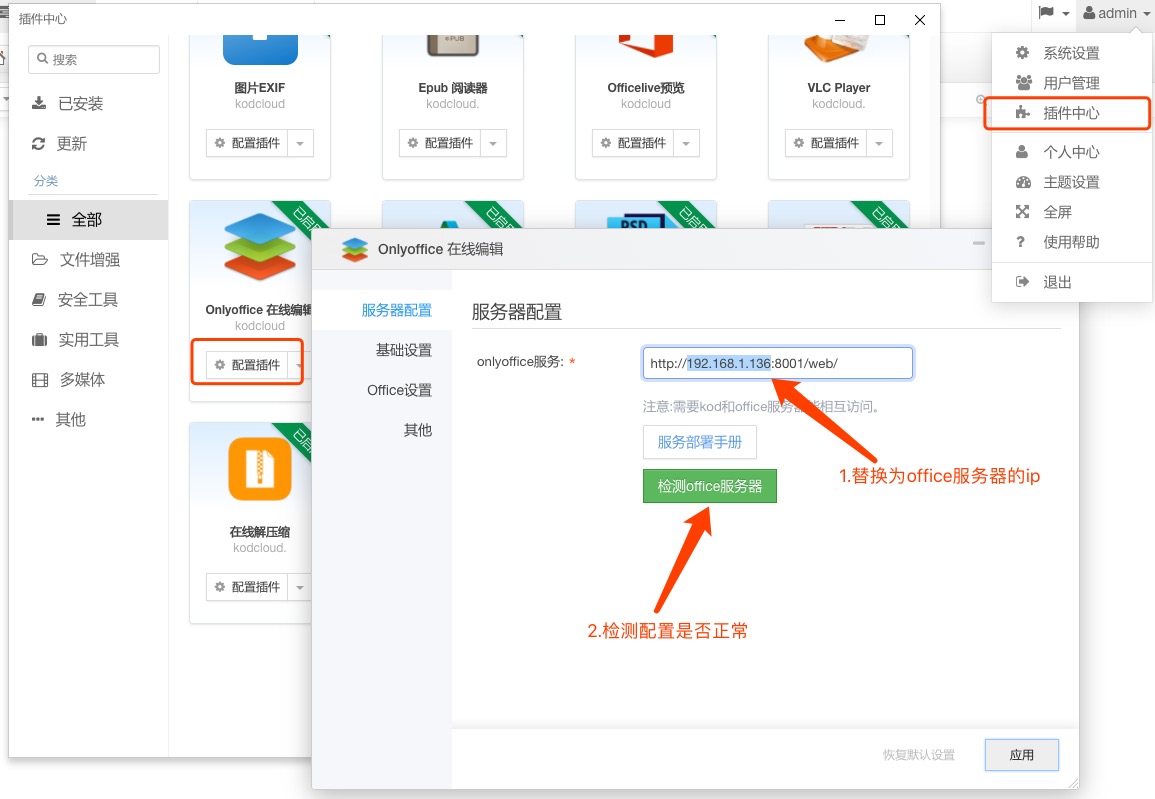The width and height of the screenshot is (1155, 799).
Task: Open the 服务部署手册 deployment manual
Action: point(699,442)
